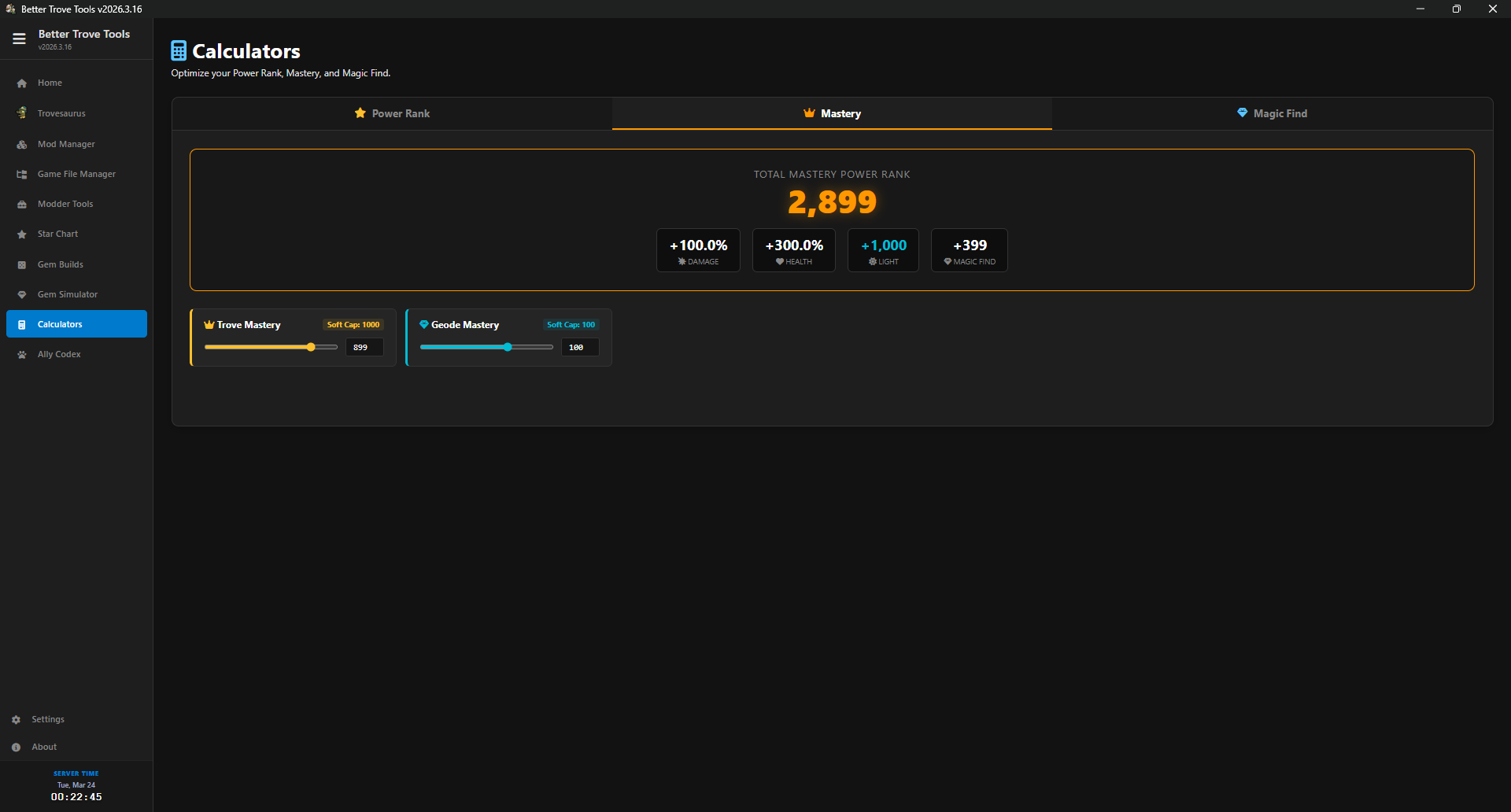Click the Geode Mastery value input field
Screen dimensions: 1511x812
tap(579, 347)
